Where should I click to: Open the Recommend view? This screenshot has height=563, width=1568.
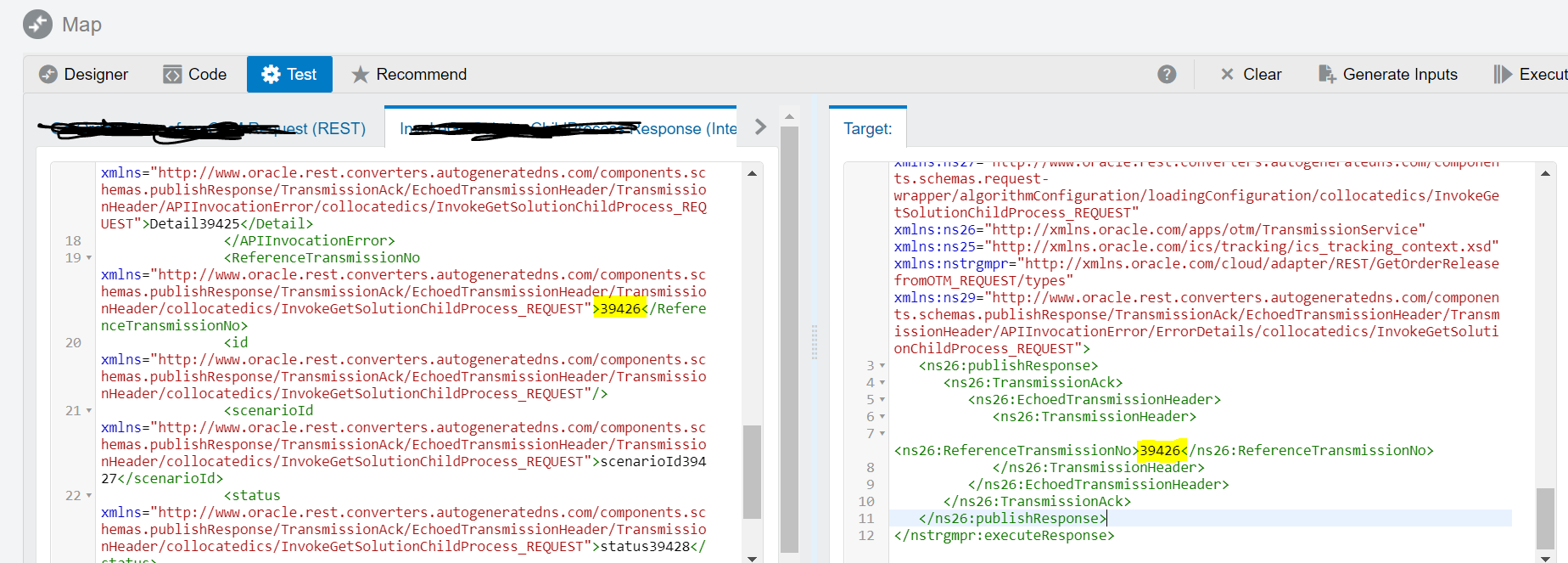pyautogui.click(x=409, y=75)
